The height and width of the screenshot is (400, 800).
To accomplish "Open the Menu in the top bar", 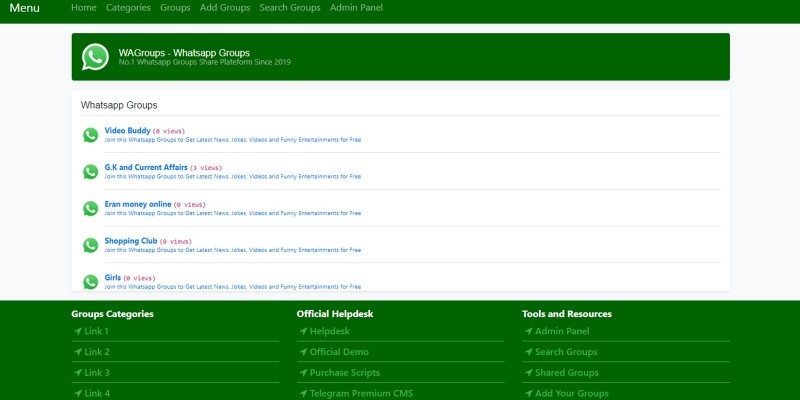I will [x=24, y=8].
